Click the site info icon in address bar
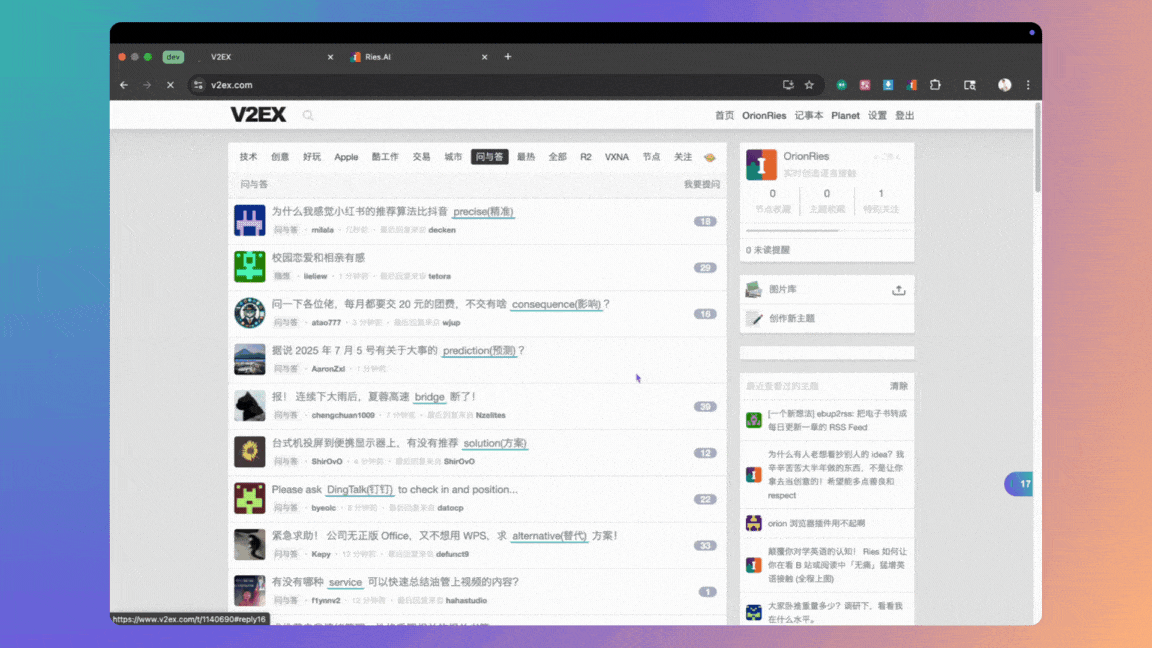This screenshot has width=1152, height=648. tap(198, 85)
